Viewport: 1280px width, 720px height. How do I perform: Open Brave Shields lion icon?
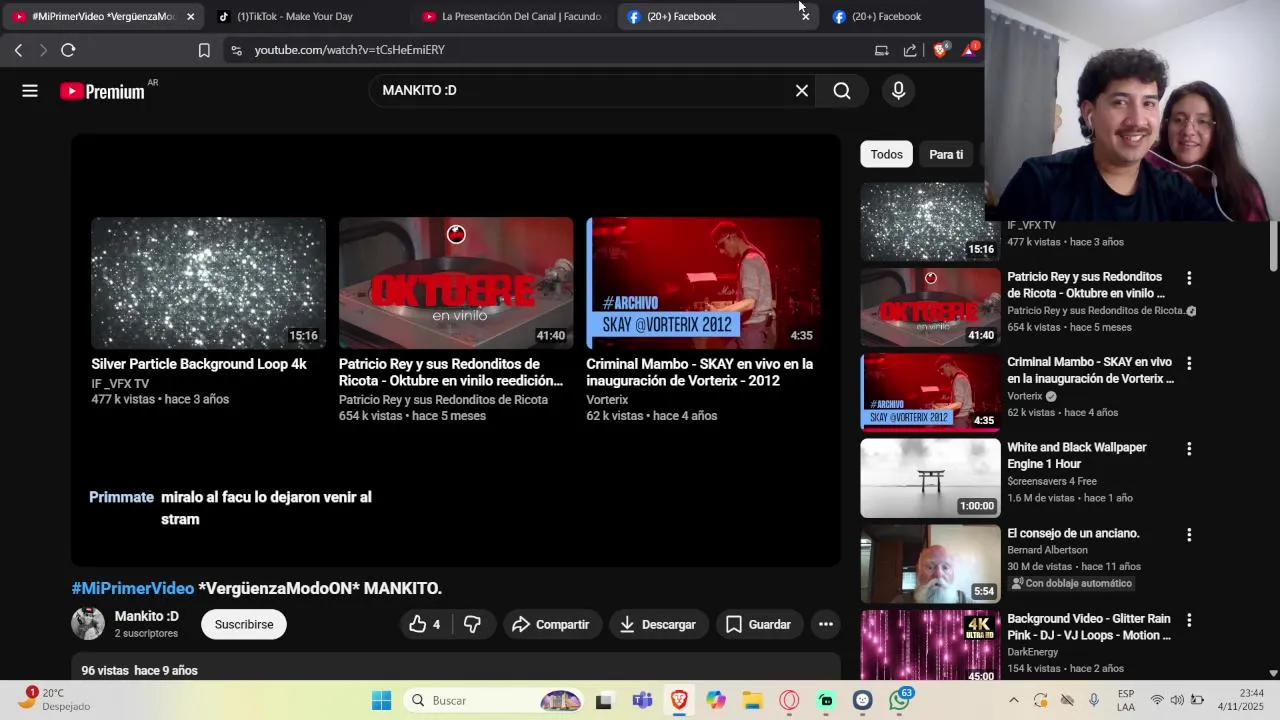pyautogui.click(x=940, y=50)
